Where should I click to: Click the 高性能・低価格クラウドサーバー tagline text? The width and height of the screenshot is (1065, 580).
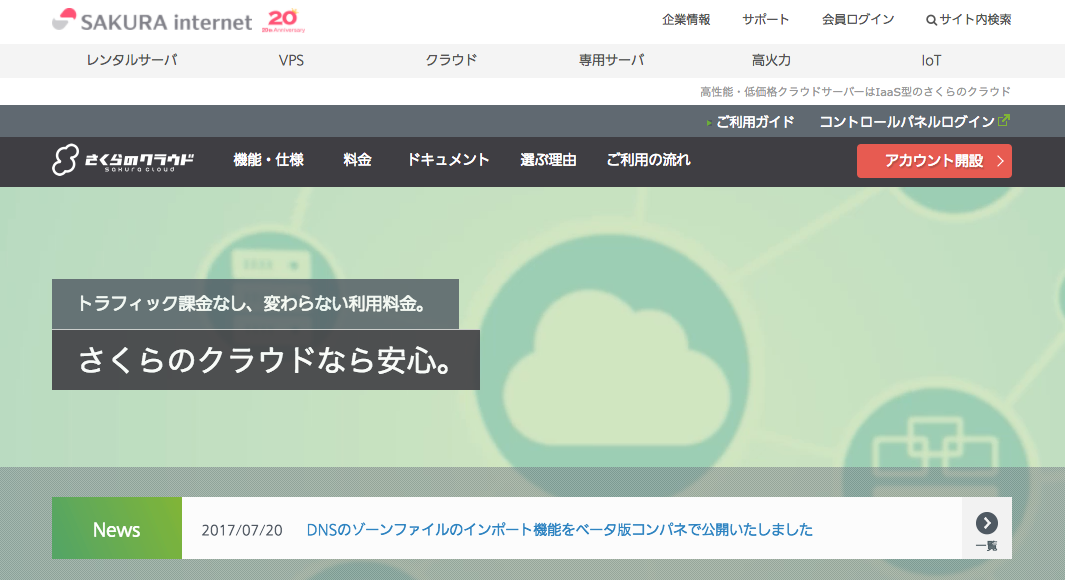(x=855, y=92)
